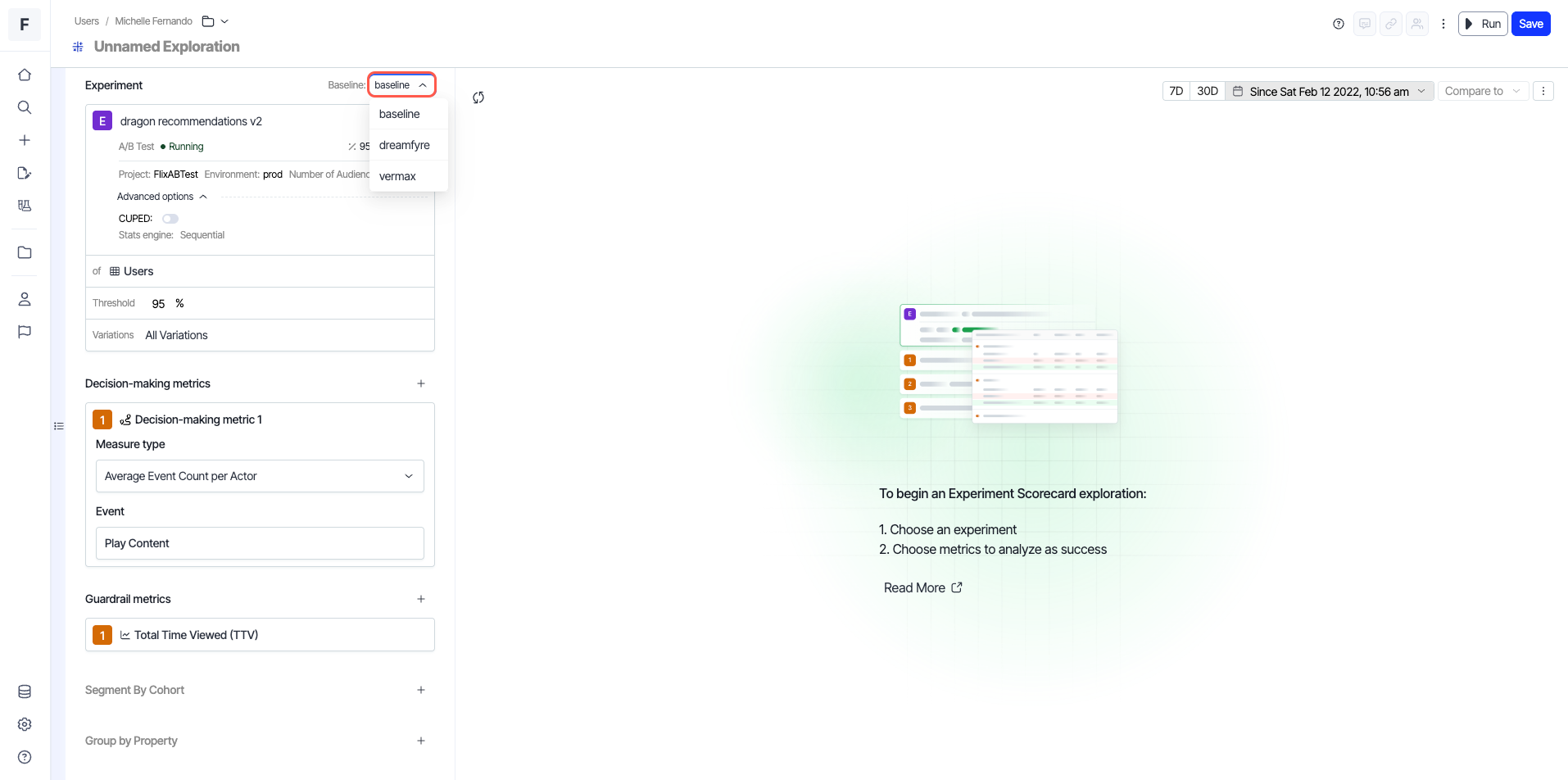Click the Run button
The width and height of the screenshot is (1568, 780).
click(x=1483, y=24)
